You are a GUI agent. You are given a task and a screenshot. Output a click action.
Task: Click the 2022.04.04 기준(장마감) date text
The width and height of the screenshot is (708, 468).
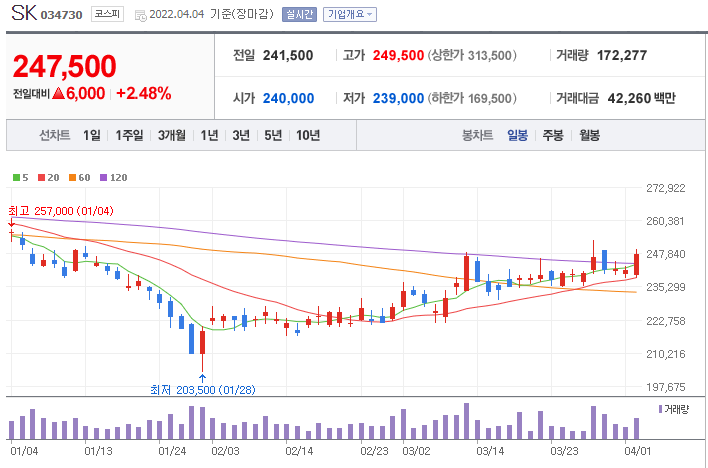[x=211, y=14]
